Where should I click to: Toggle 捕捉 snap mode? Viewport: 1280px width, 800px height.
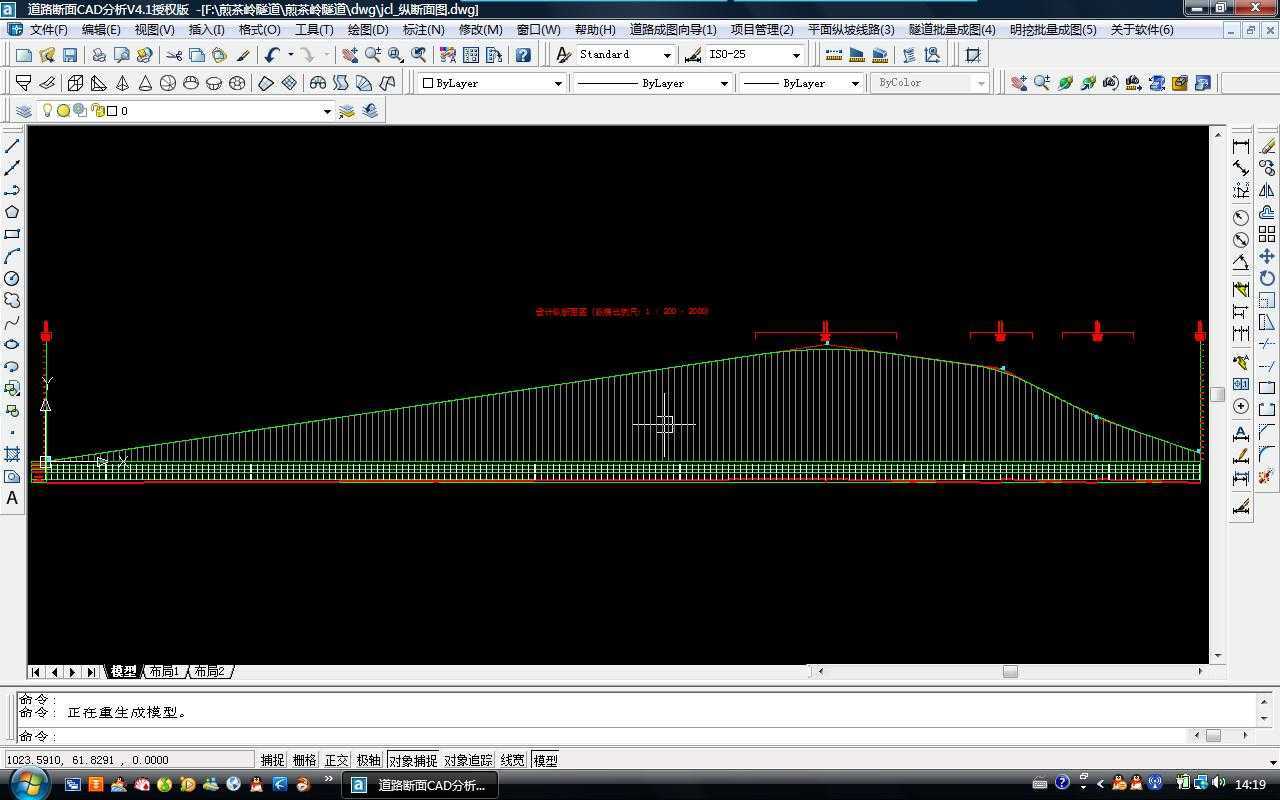click(272, 760)
